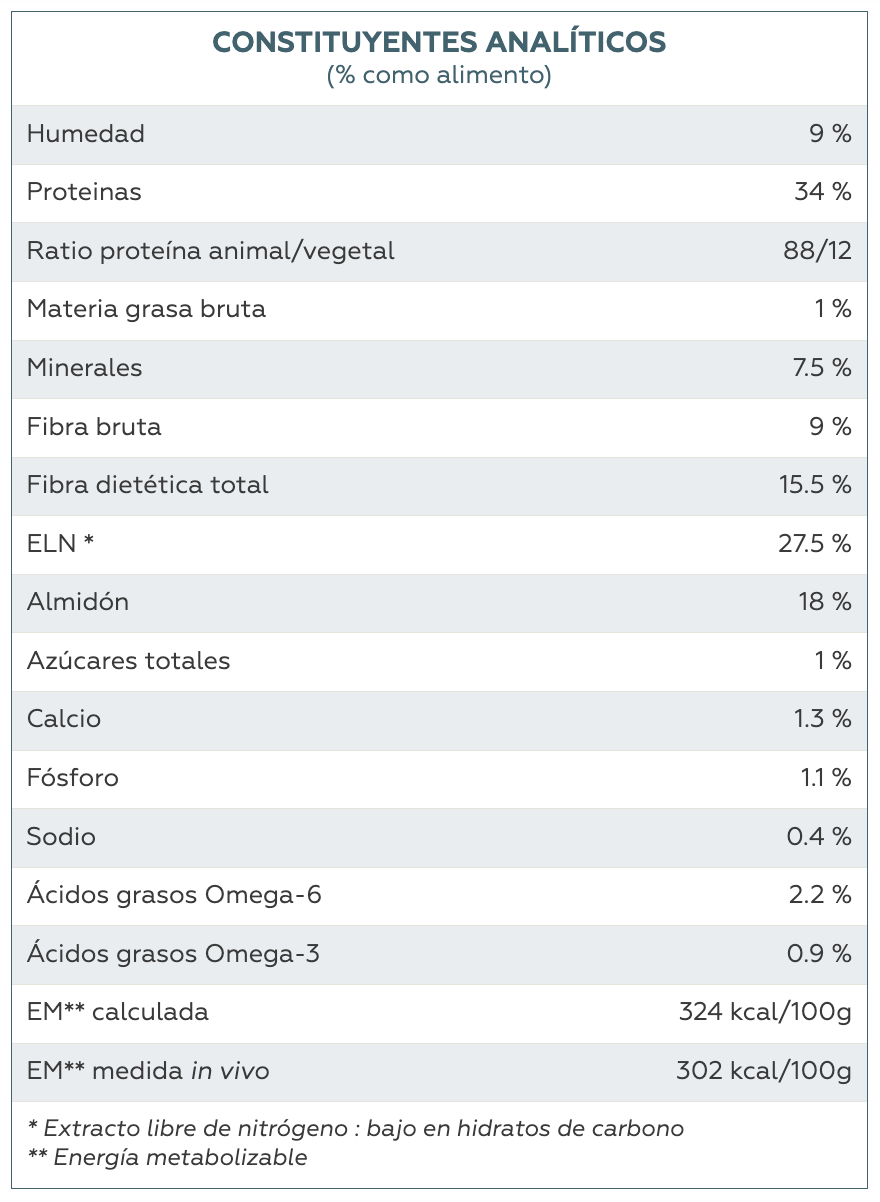Click the Minerales 7.5 % value

click(822, 368)
